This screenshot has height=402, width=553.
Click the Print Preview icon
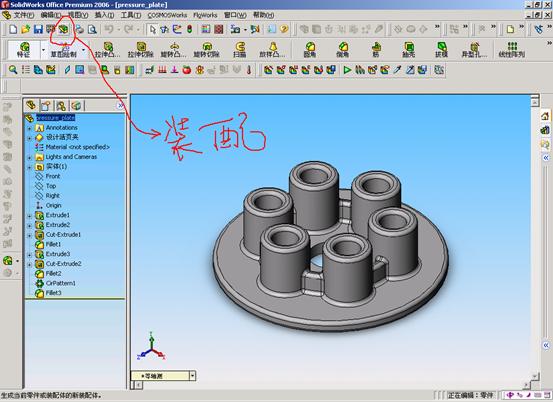(x=92, y=29)
